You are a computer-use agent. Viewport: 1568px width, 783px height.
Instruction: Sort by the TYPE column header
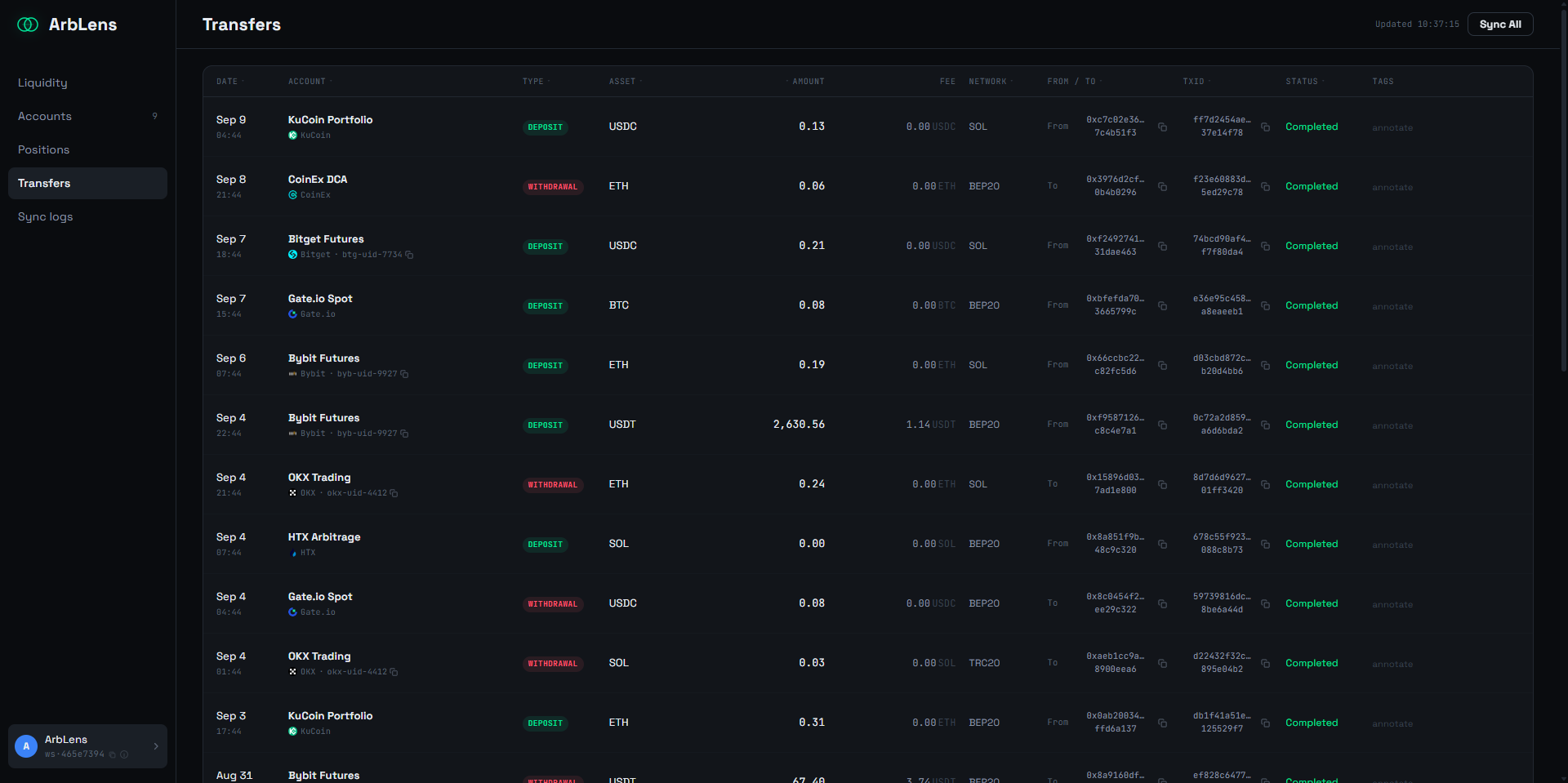tap(537, 82)
